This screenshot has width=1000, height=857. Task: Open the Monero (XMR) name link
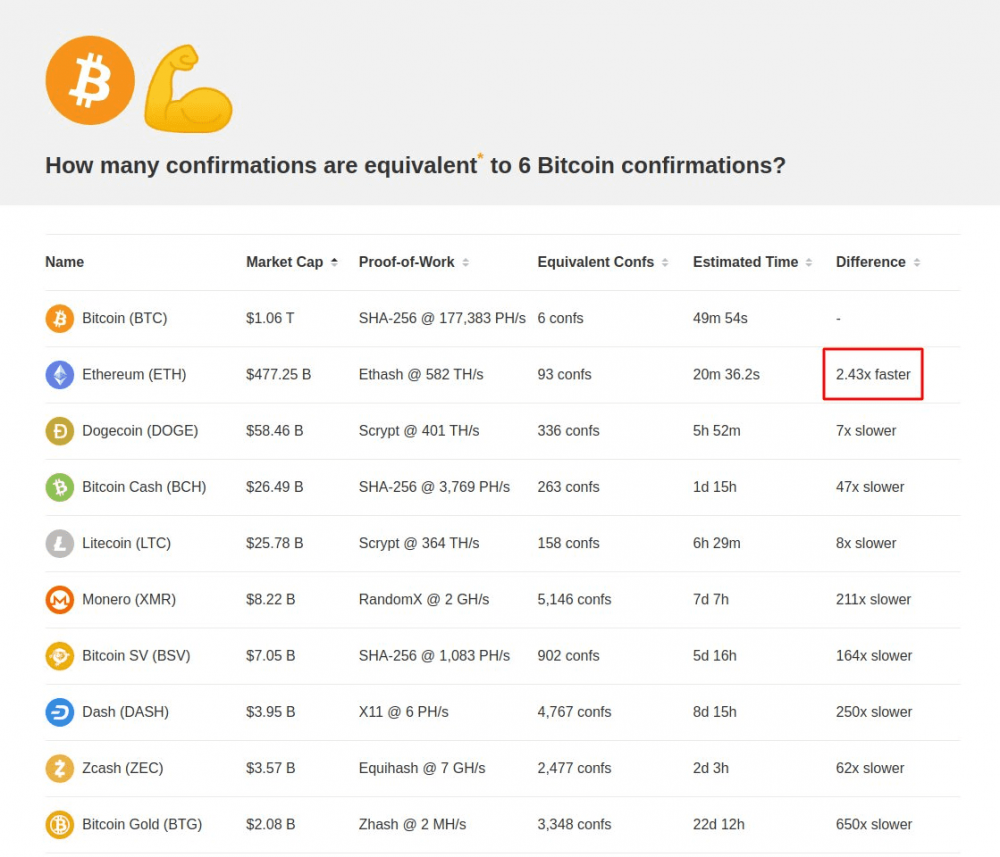click(129, 600)
